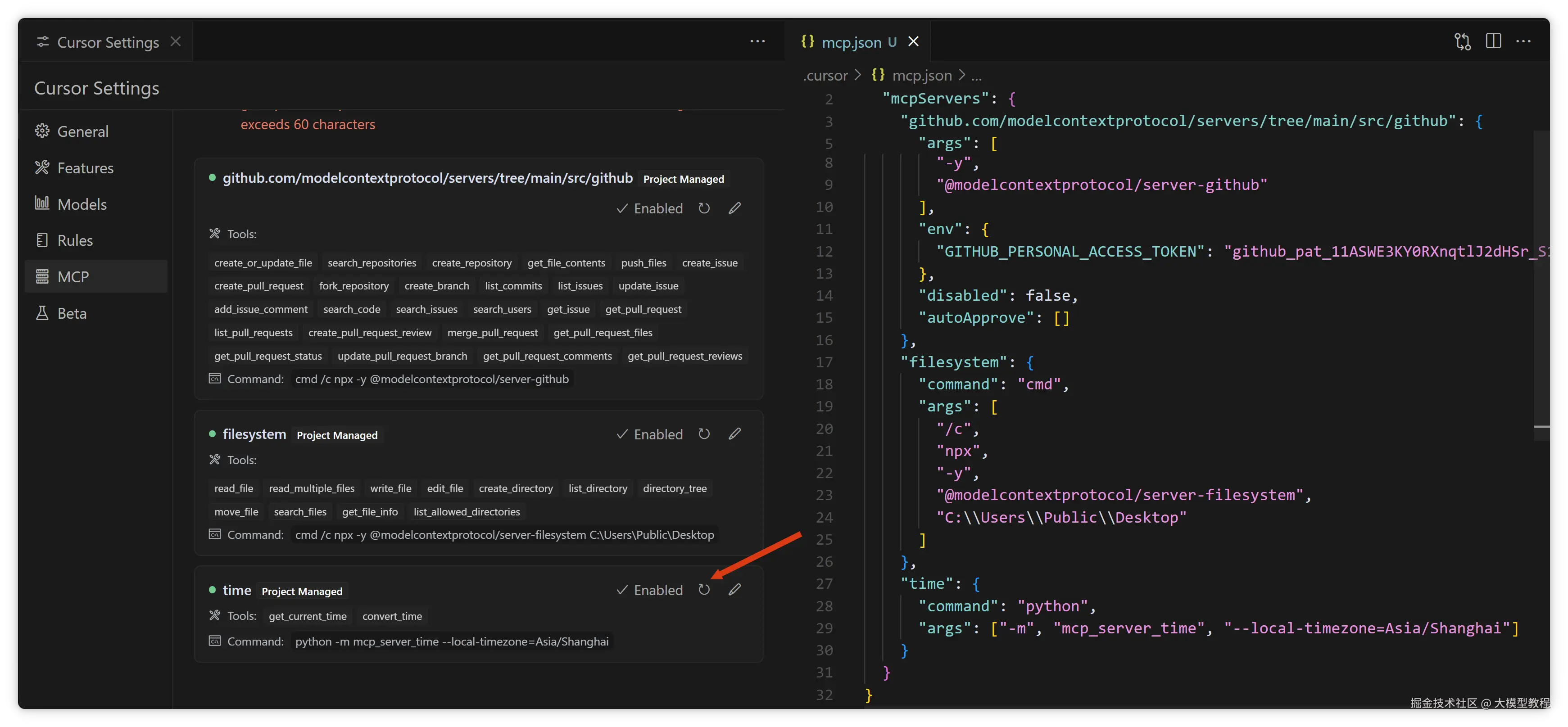Edit the time server with pencil icon
Image resolution: width=1568 pixels, height=727 pixels.
point(735,590)
